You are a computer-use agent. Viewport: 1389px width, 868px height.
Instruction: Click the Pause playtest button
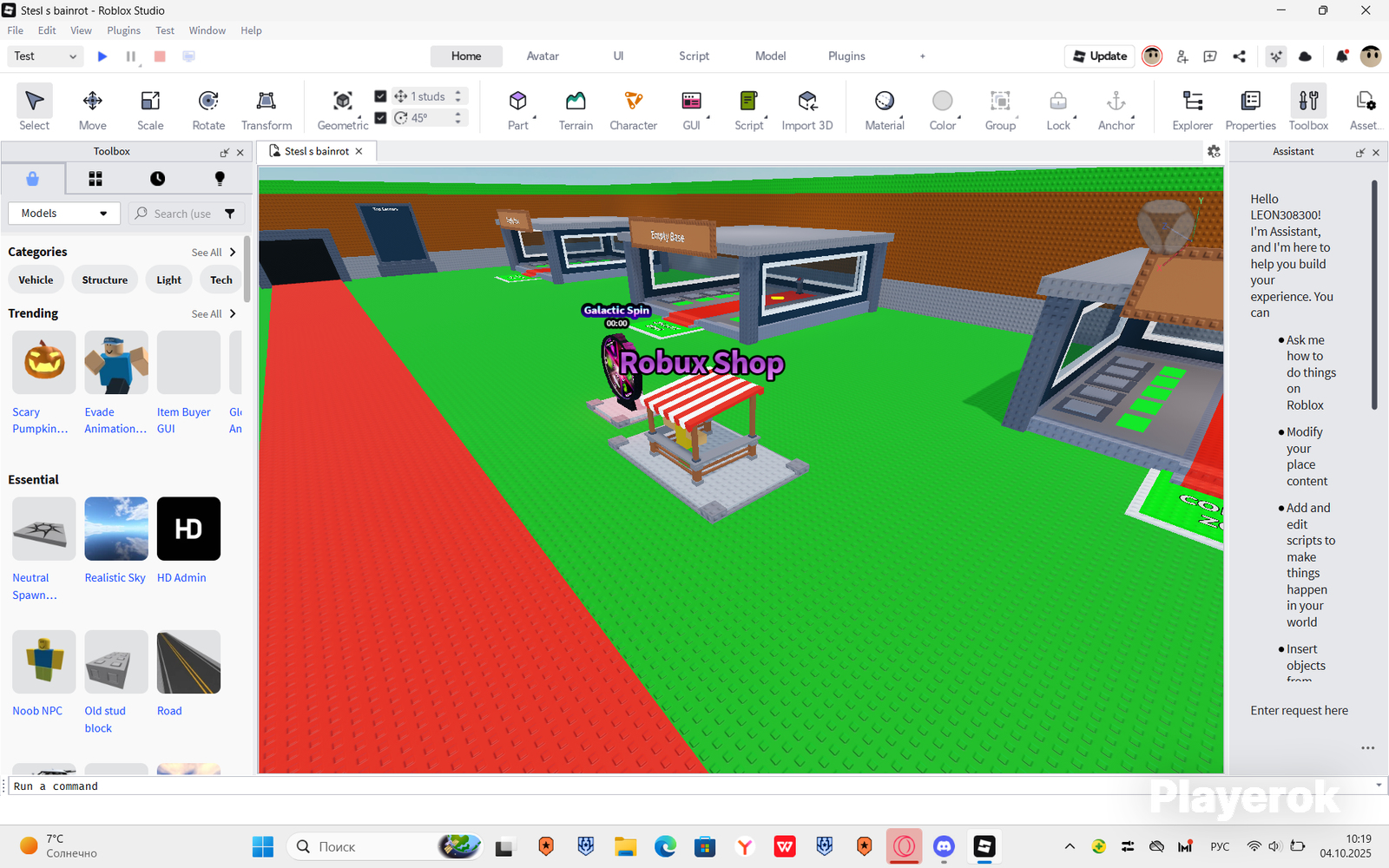(x=131, y=56)
